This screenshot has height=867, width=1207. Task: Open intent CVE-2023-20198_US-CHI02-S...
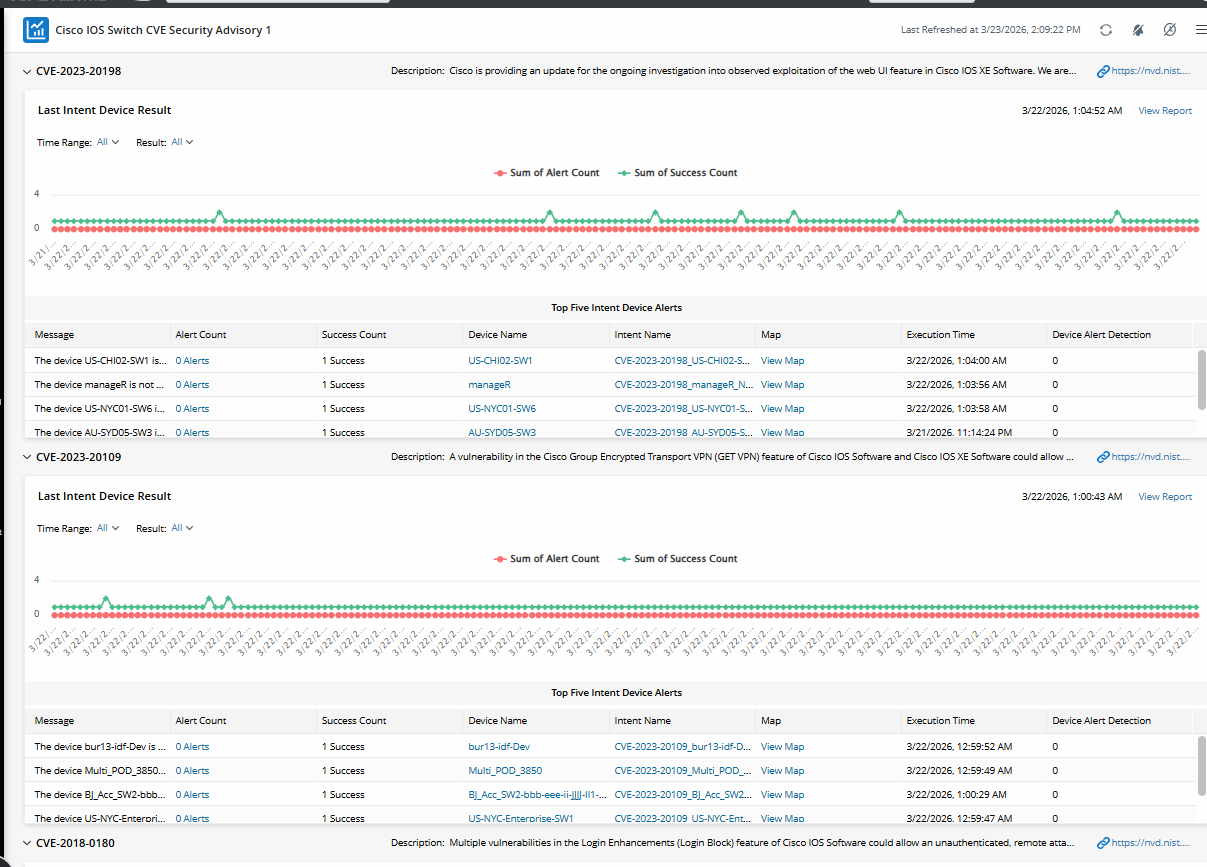tap(683, 361)
